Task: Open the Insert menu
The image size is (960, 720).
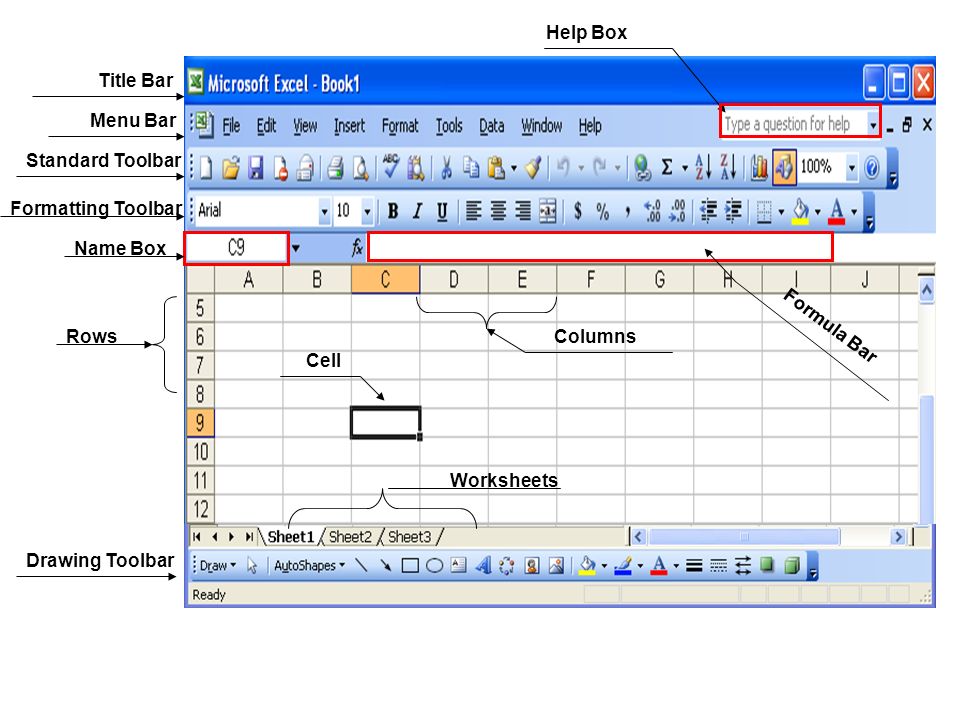Action: (x=349, y=126)
